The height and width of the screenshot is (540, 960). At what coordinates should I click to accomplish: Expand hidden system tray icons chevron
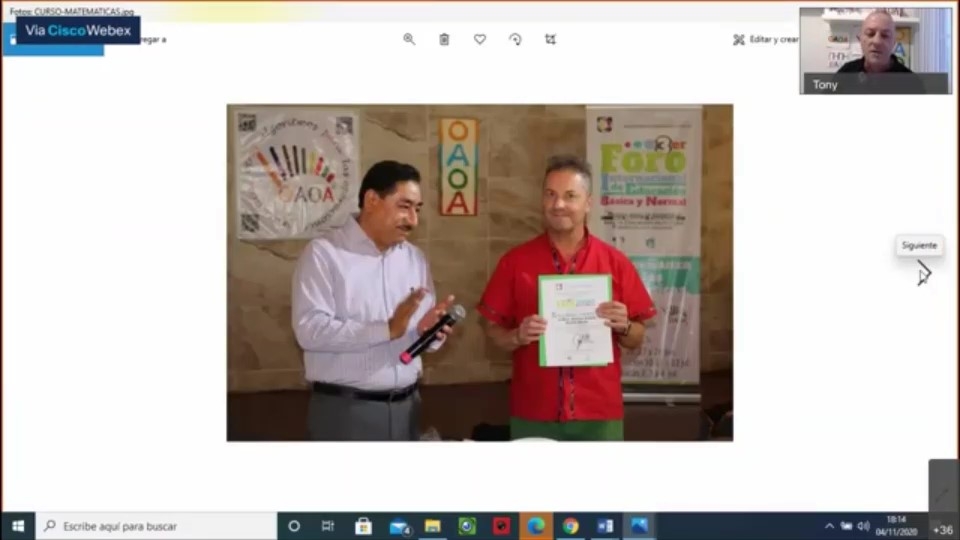(829, 526)
